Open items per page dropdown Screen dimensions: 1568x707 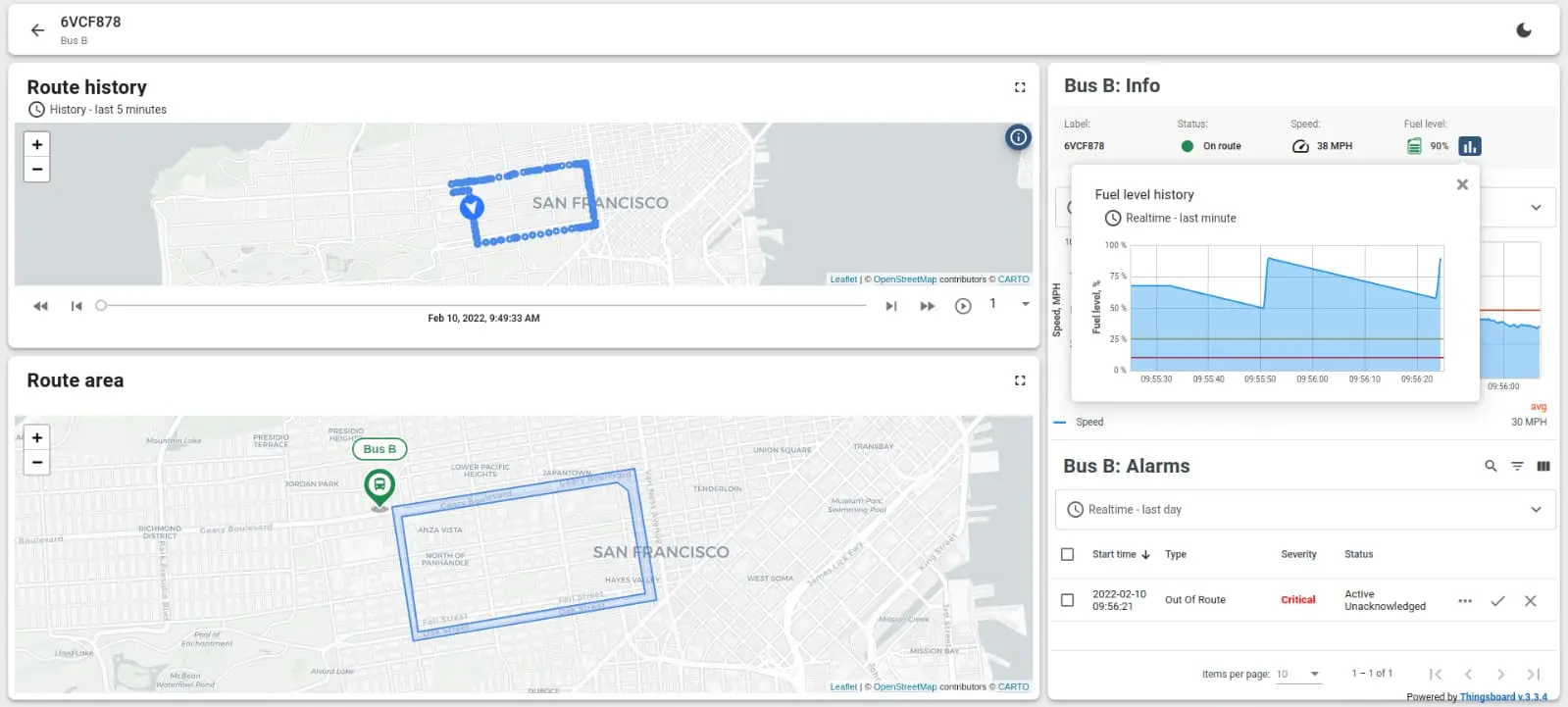coord(1298,674)
